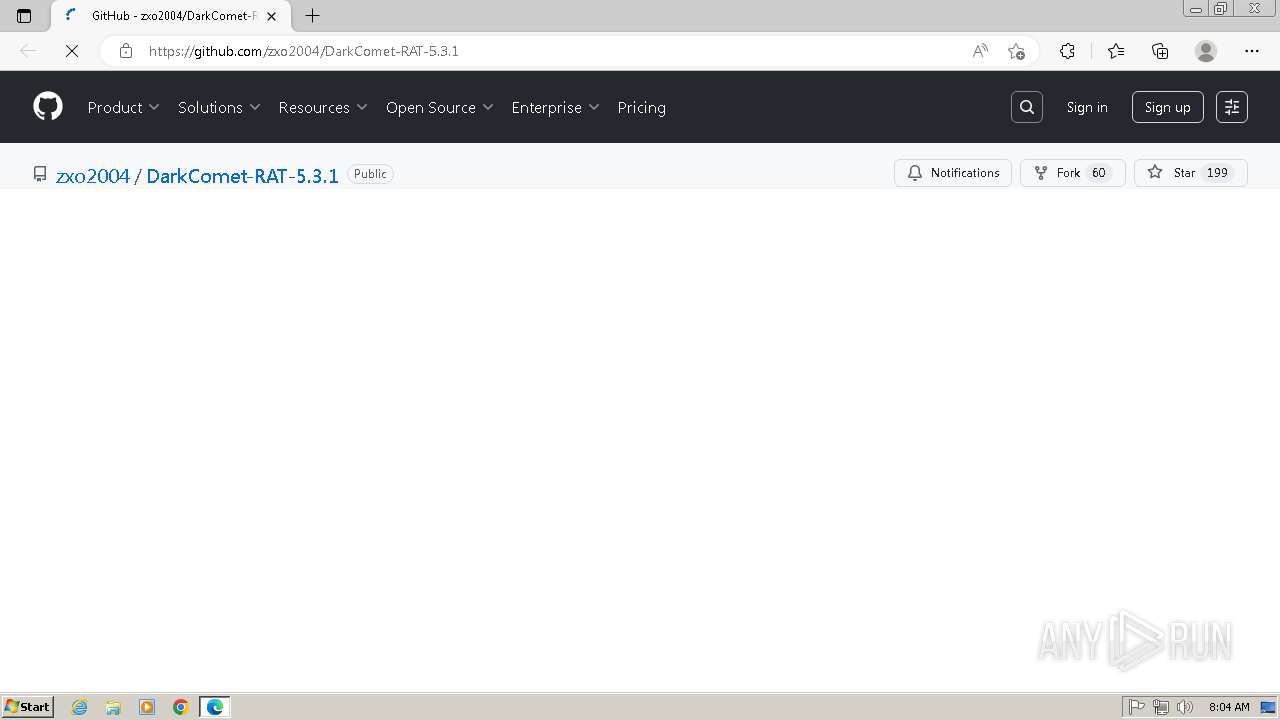
Task: Open the Collections icon
Action: pos(1160,51)
